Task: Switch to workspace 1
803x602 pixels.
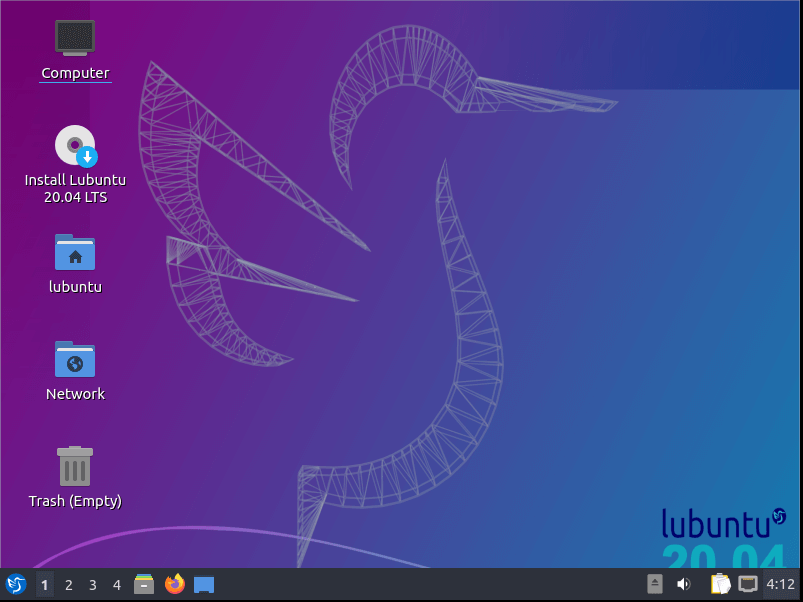Action: point(45,585)
